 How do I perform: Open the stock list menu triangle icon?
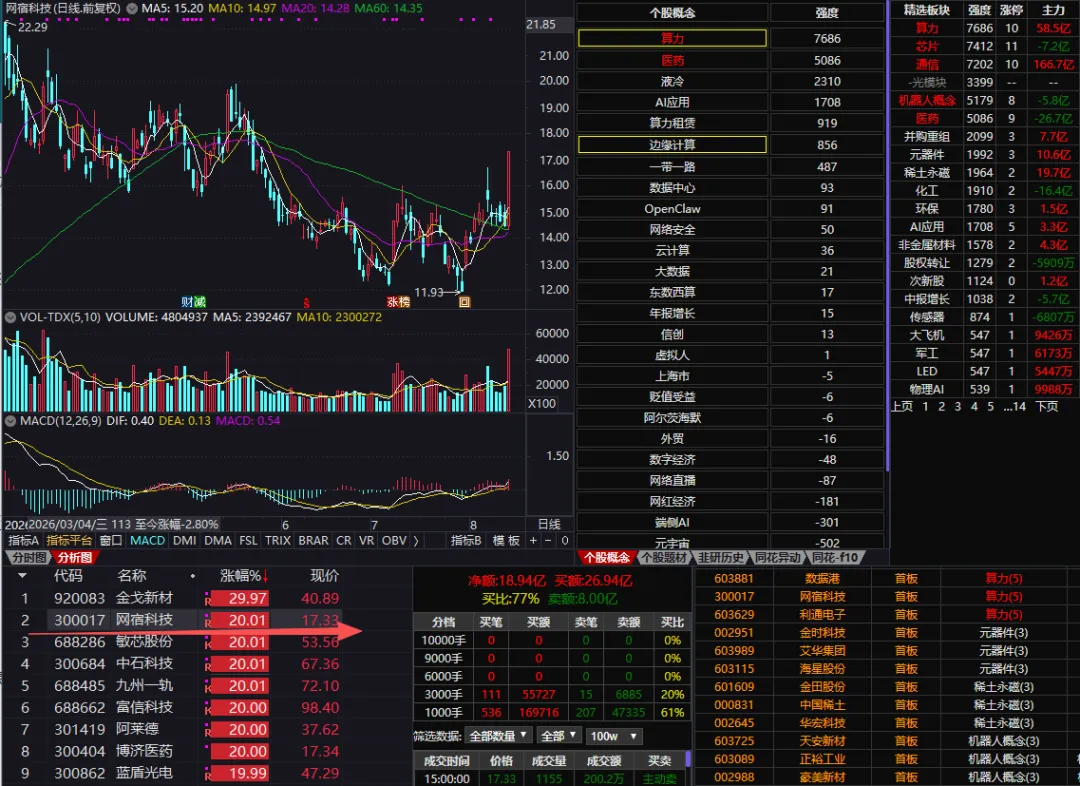[23, 576]
